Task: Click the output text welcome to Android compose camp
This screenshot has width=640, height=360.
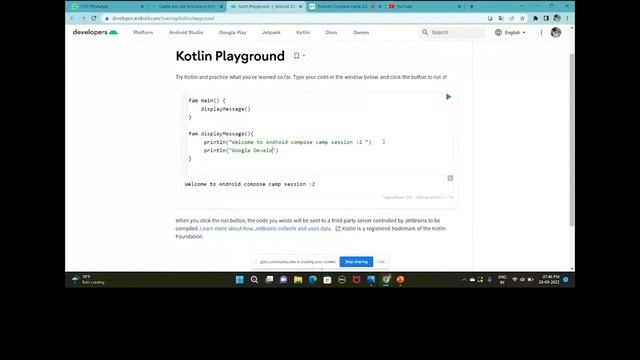Action: [250, 184]
